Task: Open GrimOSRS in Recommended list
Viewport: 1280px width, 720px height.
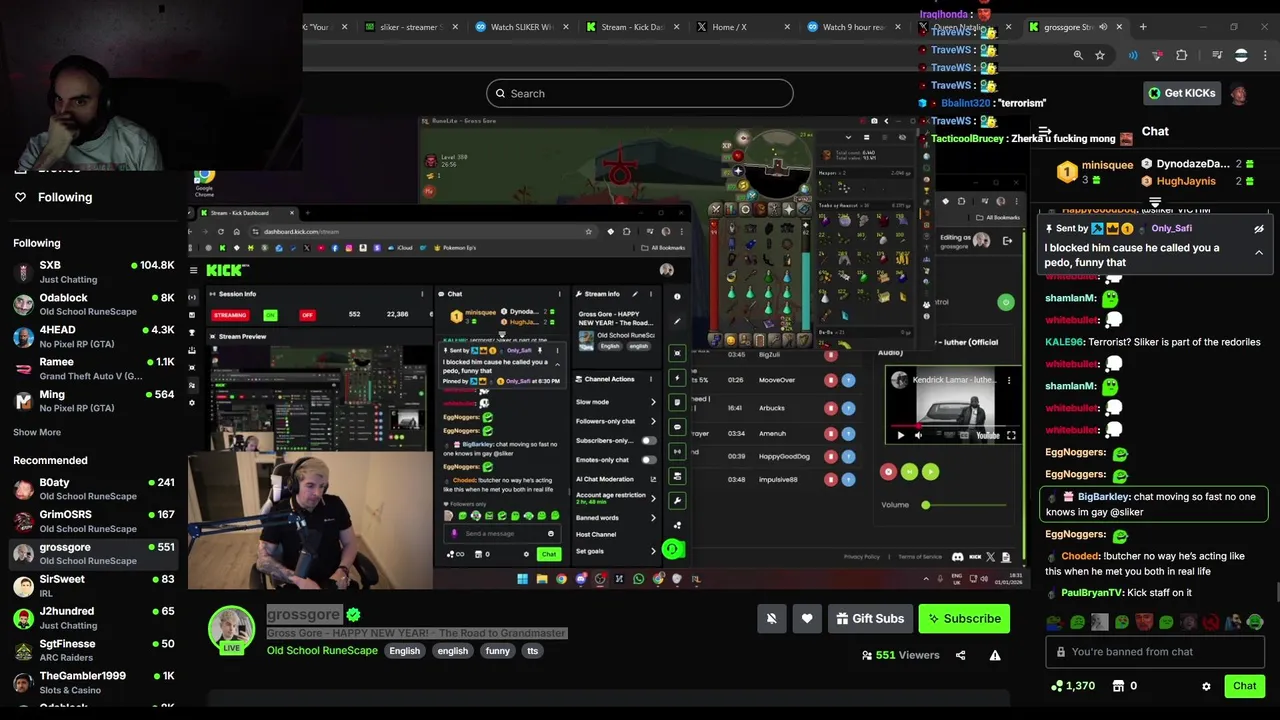Action: coord(94,521)
